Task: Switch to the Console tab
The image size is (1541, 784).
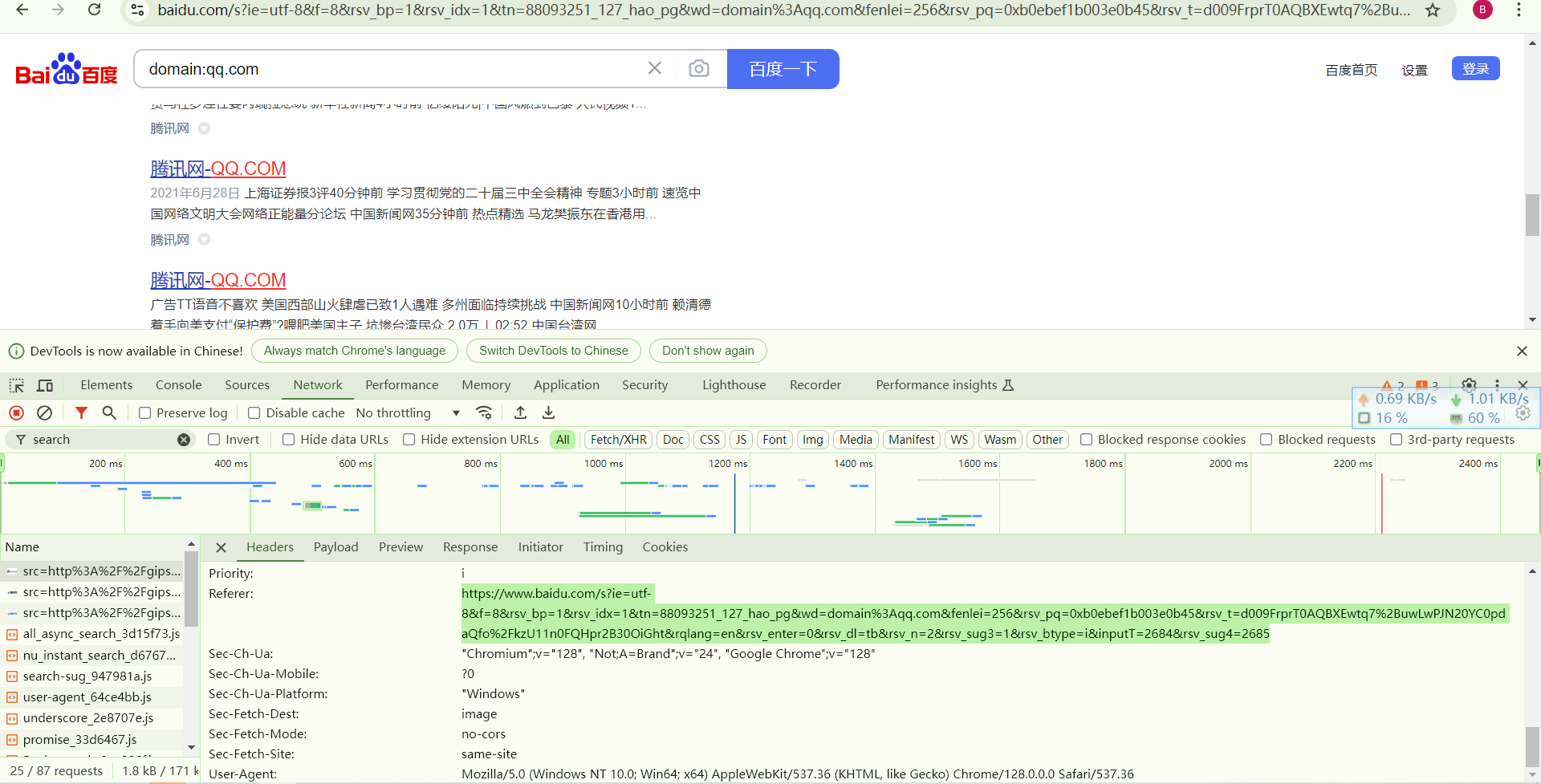Action: pos(179,385)
